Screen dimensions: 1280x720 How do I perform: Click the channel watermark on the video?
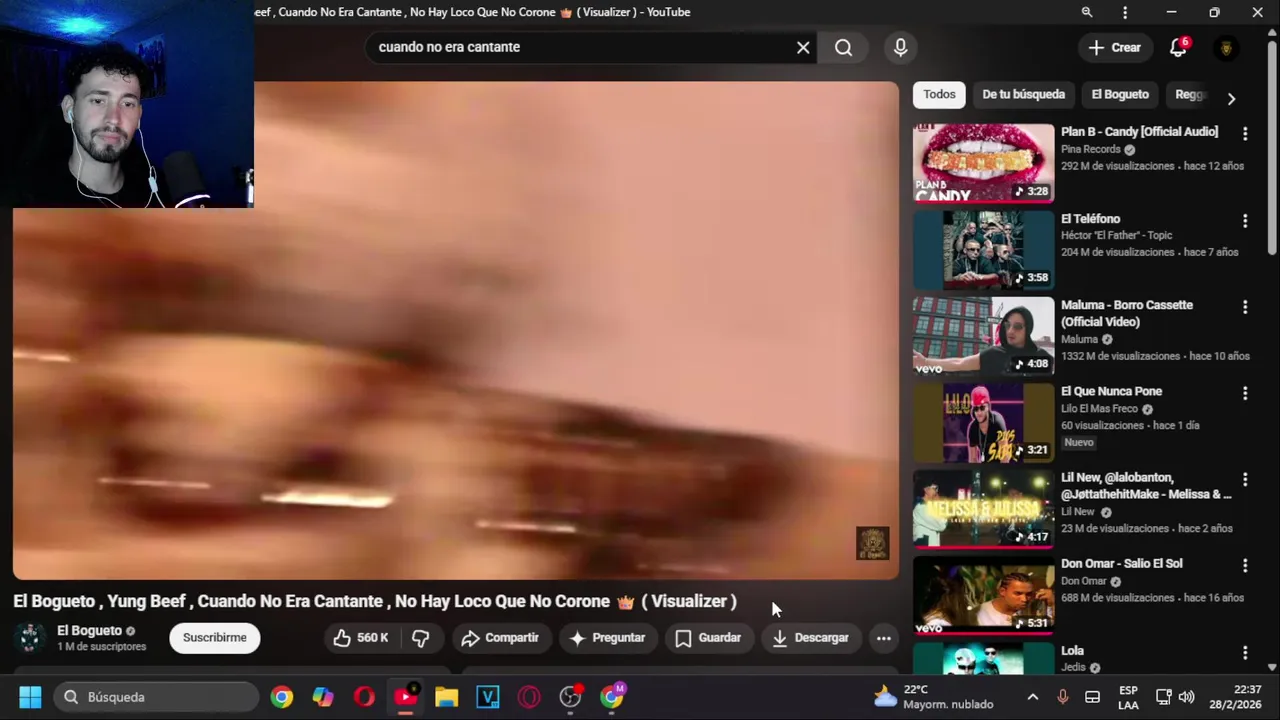tap(872, 543)
